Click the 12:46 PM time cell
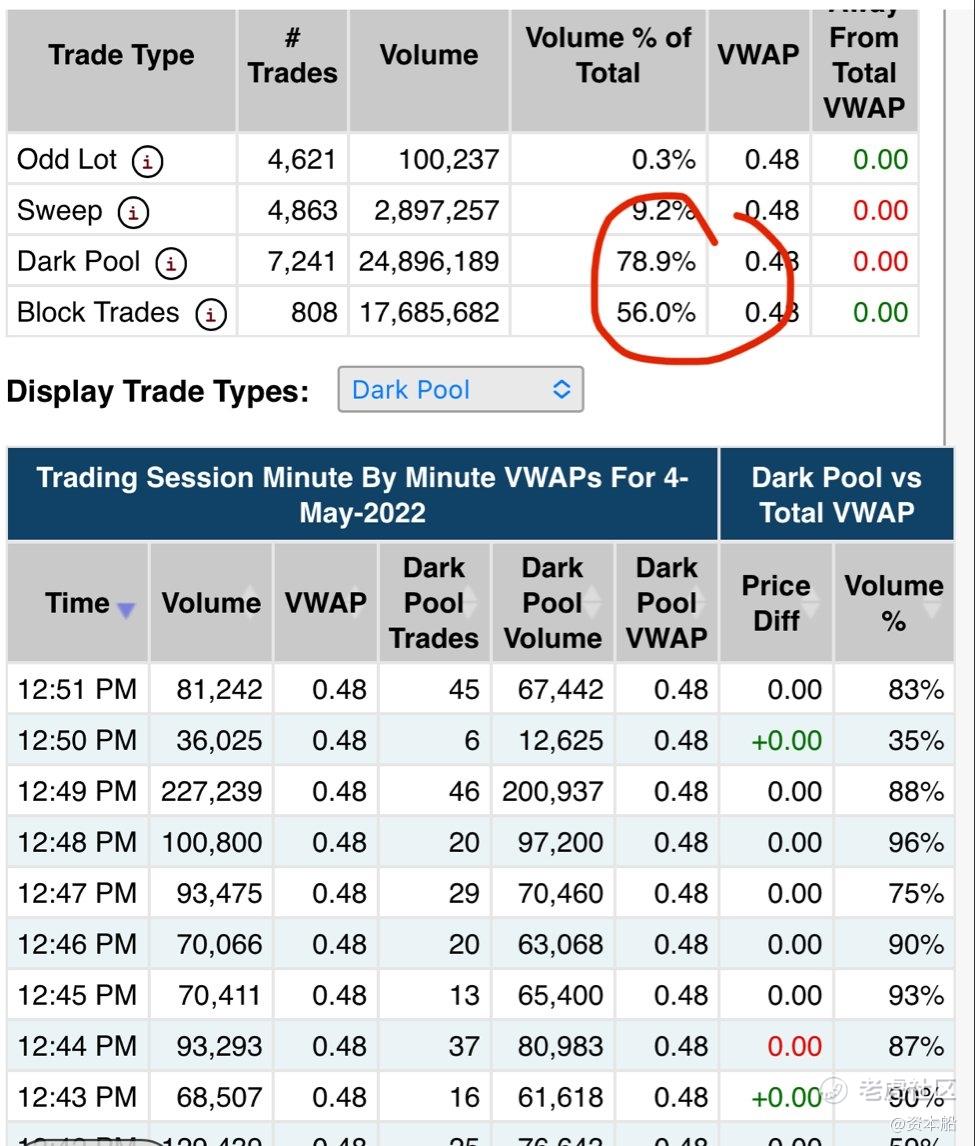 pos(77,944)
